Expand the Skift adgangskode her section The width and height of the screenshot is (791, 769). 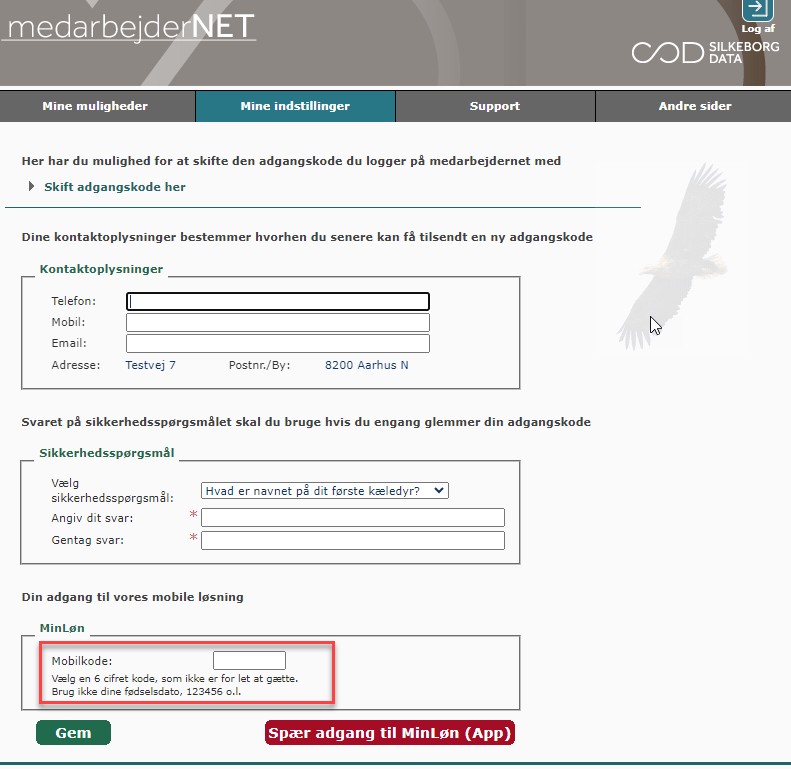coord(114,187)
